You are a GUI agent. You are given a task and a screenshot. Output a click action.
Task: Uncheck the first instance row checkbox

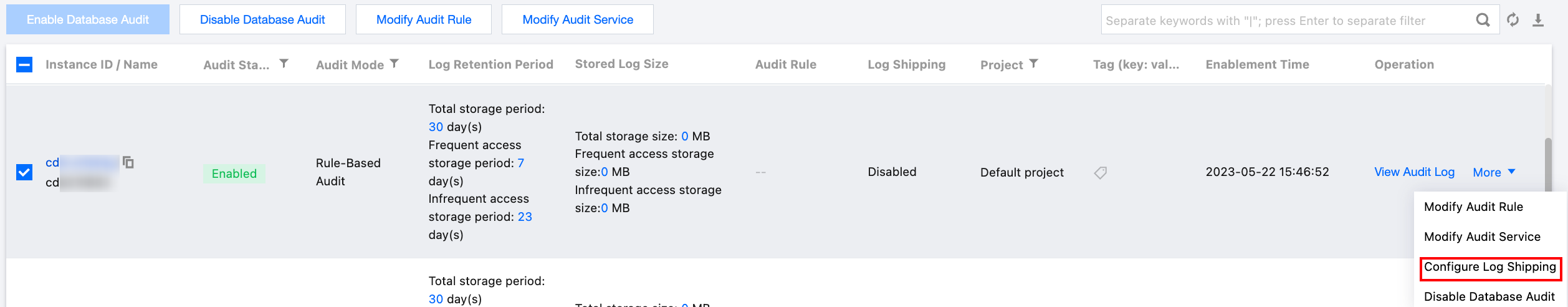point(24,172)
